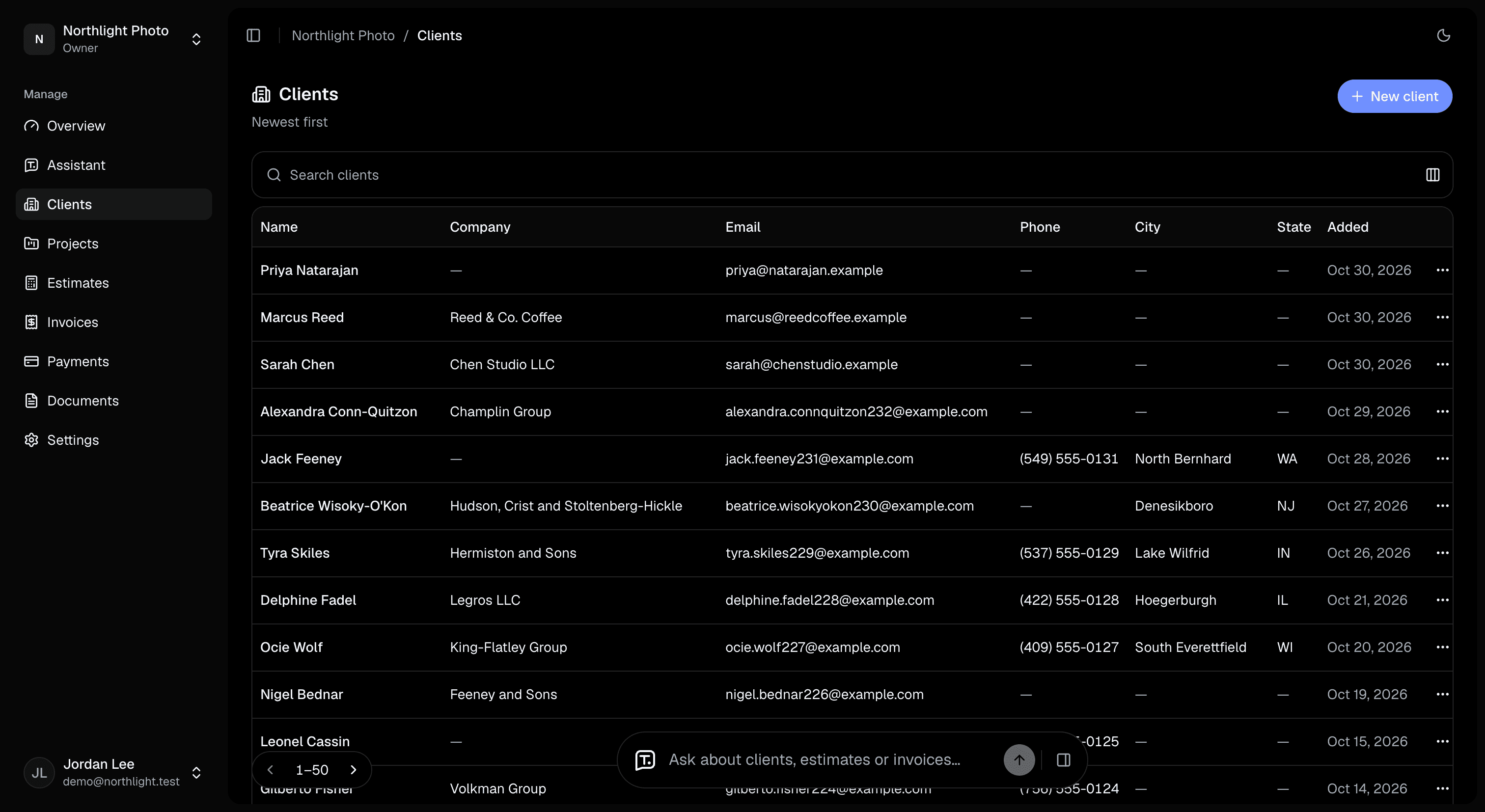Send the assistant message arrow button
1485x812 pixels.
pyautogui.click(x=1018, y=759)
